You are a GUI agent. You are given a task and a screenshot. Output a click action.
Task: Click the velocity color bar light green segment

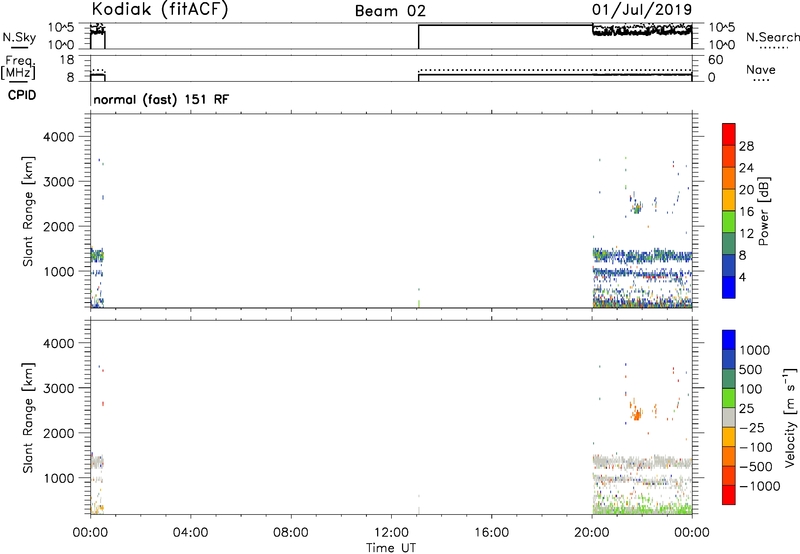click(729, 398)
